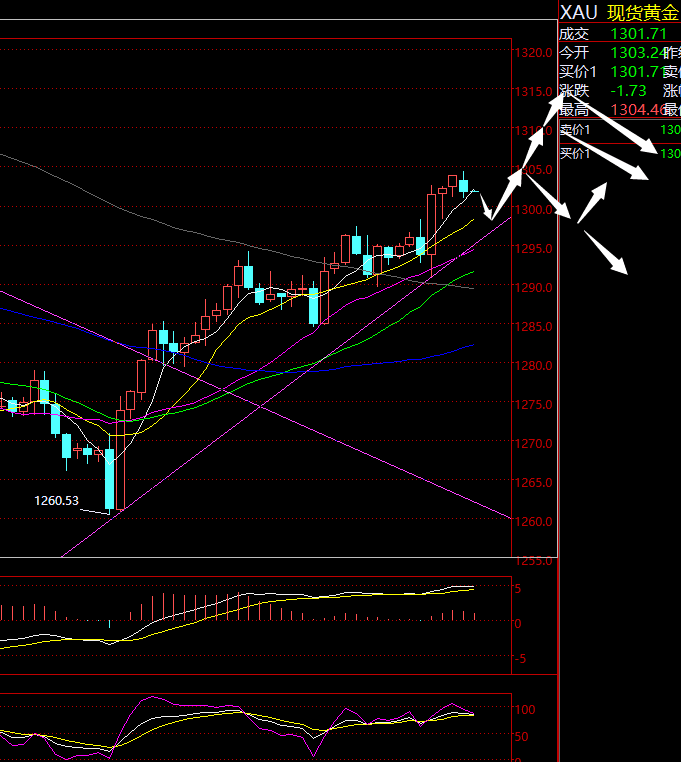Click the 今开 value 1303.24

pyautogui.click(x=639, y=52)
